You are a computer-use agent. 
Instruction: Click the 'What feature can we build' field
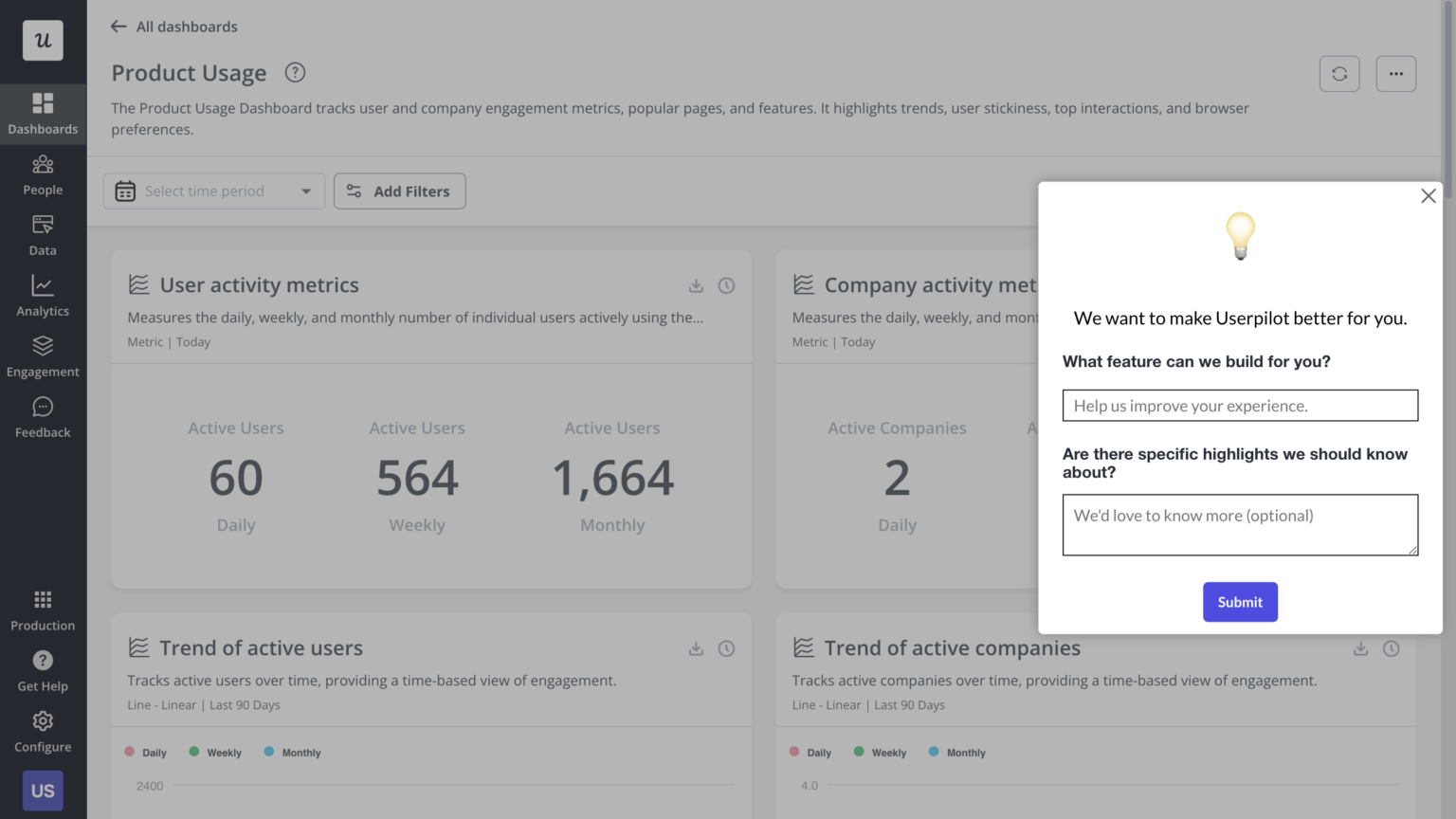tap(1240, 406)
